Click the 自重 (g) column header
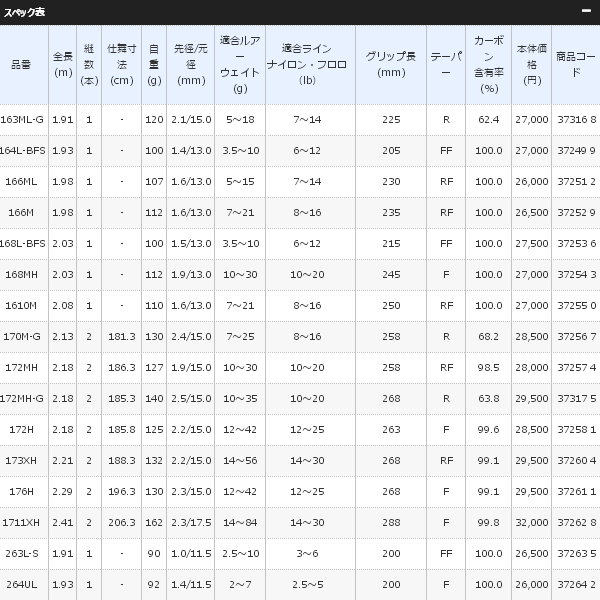This screenshot has width=600, height=600. 153,65
